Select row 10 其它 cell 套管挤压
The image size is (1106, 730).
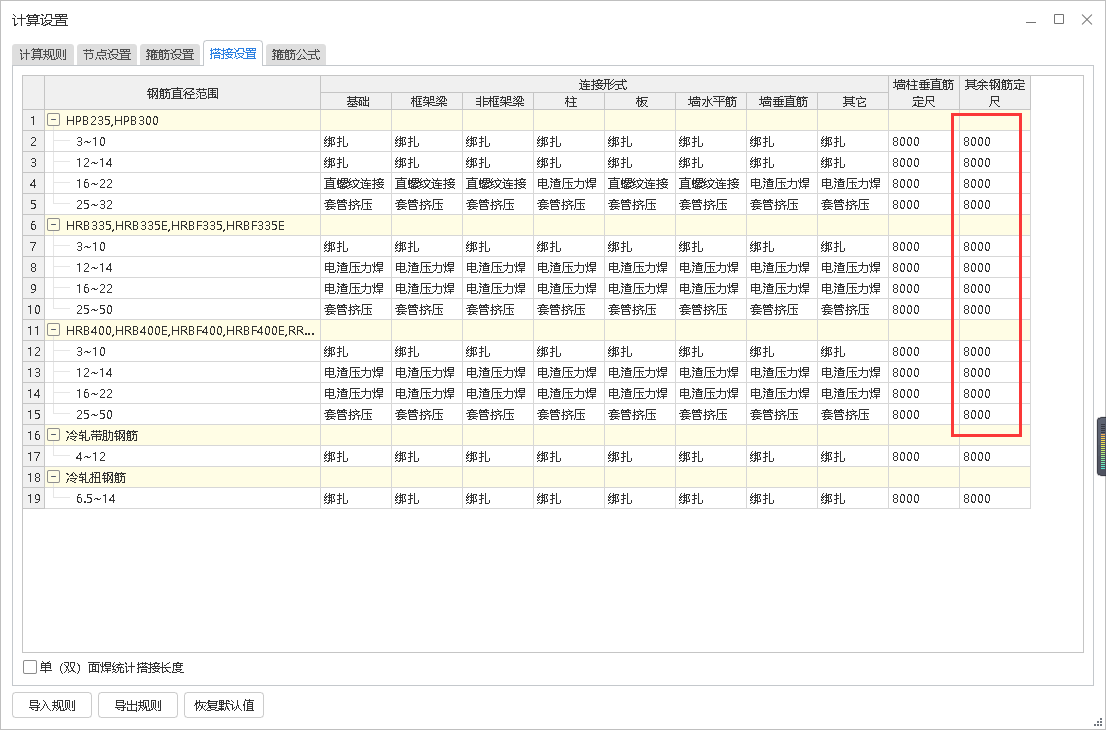click(853, 310)
